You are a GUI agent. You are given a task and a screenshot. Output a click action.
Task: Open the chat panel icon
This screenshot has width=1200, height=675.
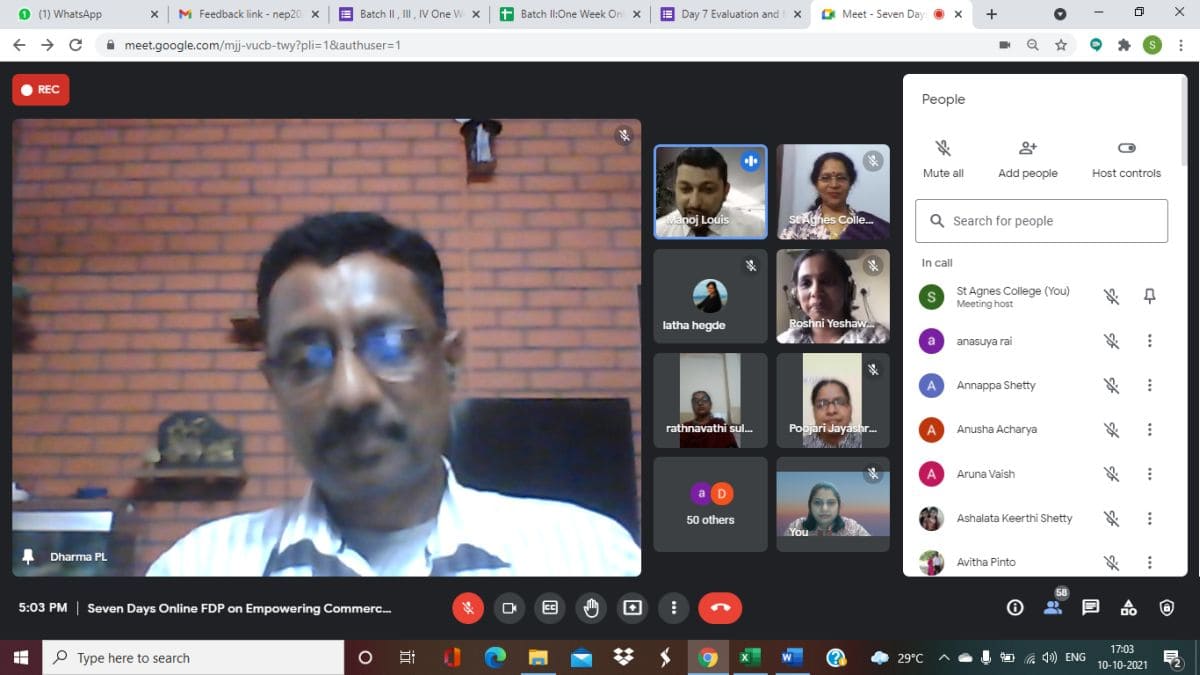(1091, 607)
